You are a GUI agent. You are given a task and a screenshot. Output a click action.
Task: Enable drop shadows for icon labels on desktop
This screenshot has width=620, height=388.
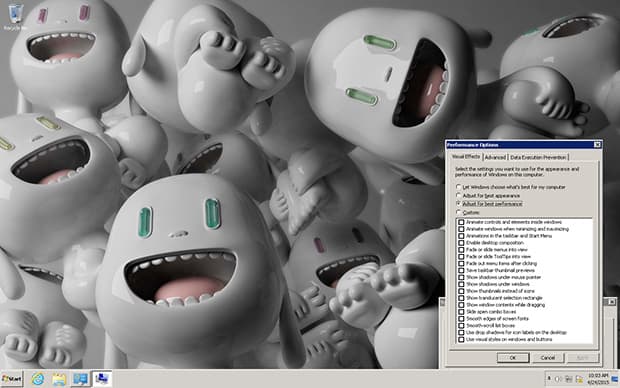461,333
